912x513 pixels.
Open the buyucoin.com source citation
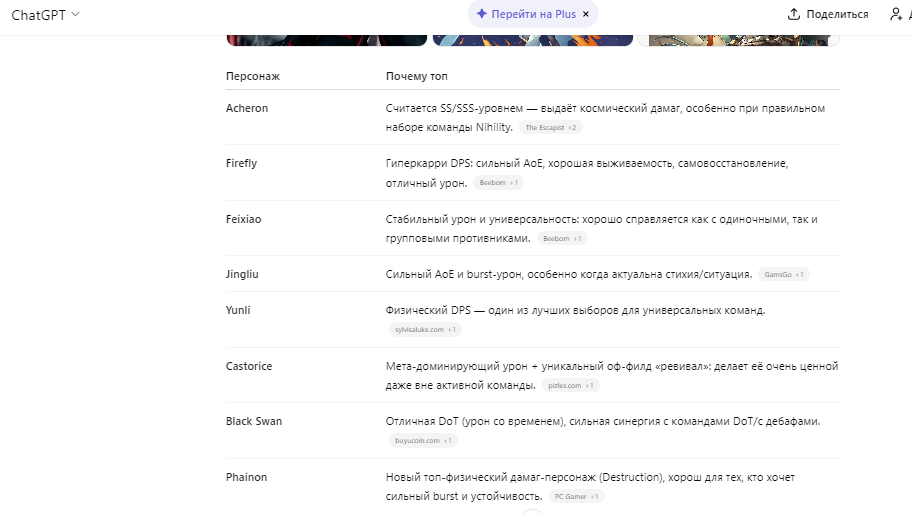click(x=422, y=440)
